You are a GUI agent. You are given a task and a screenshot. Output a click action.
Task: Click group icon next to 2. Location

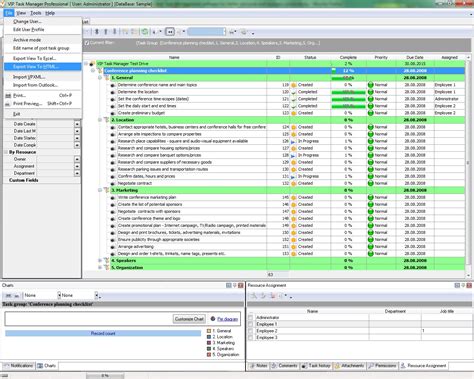point(106,120)
